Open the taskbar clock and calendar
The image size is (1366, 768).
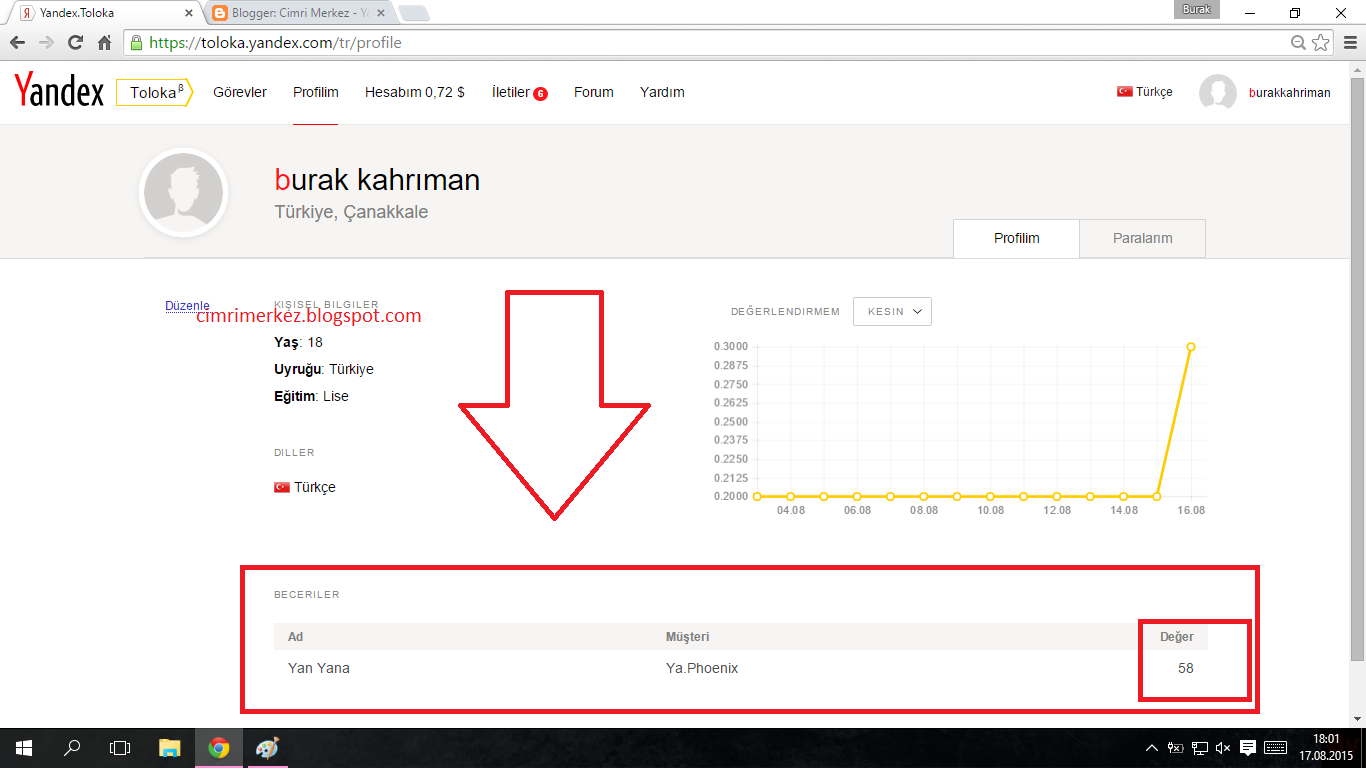1326,747
